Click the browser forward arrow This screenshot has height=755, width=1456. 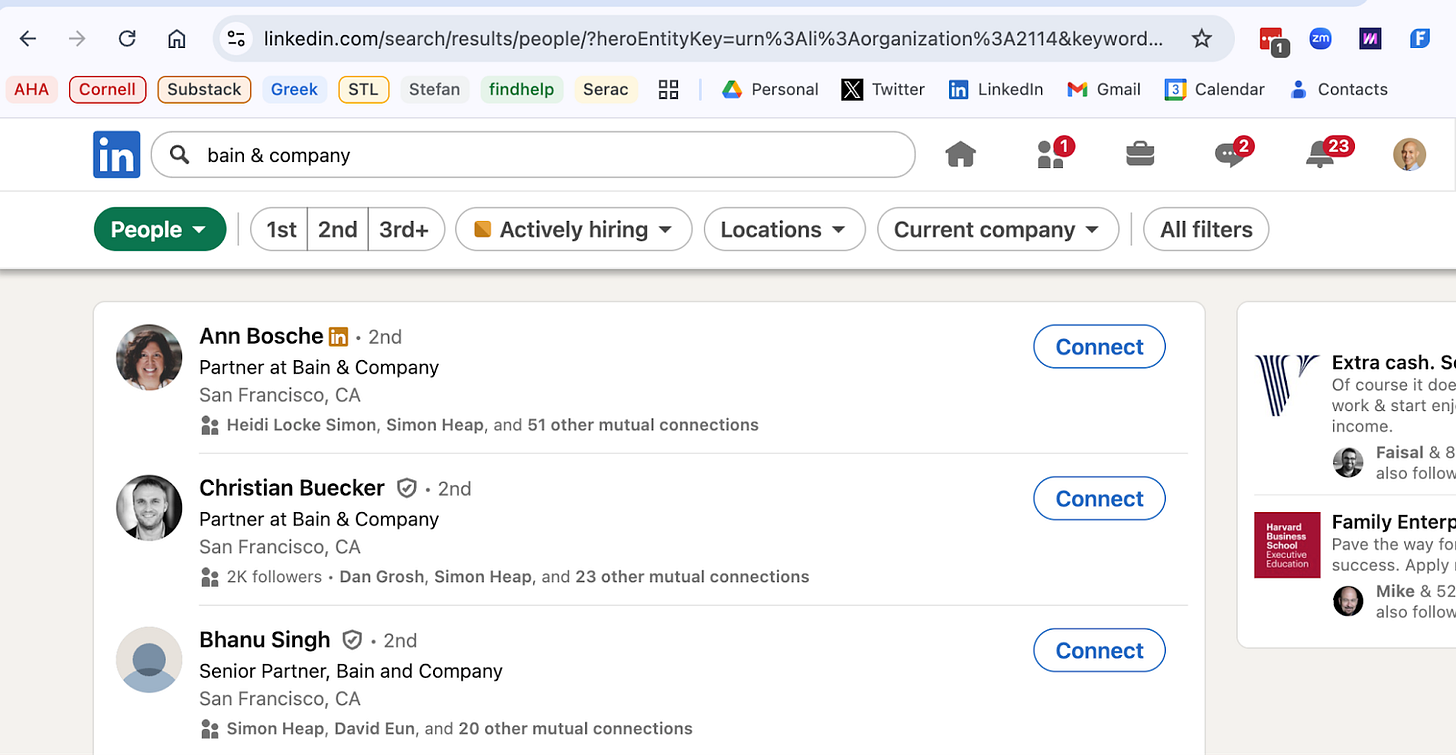[x=77, y=39]
